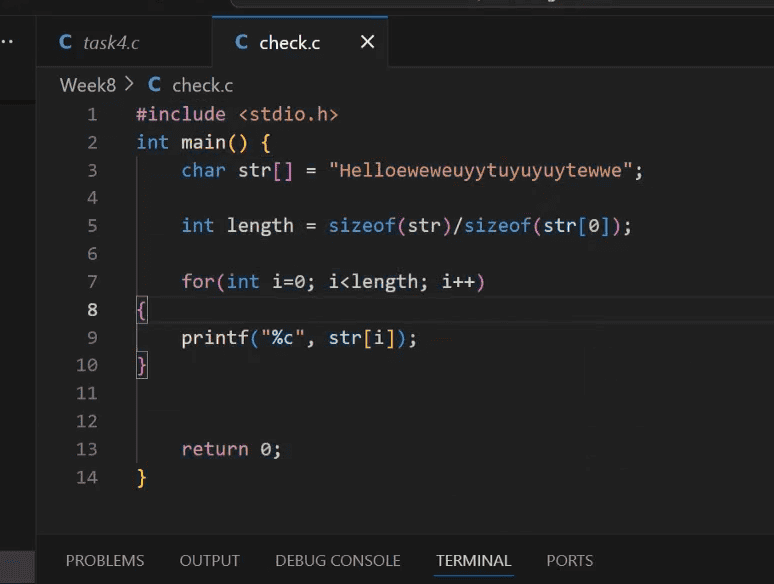Open check.c breadcrumb symbol dropdown

tap(202, 85)
